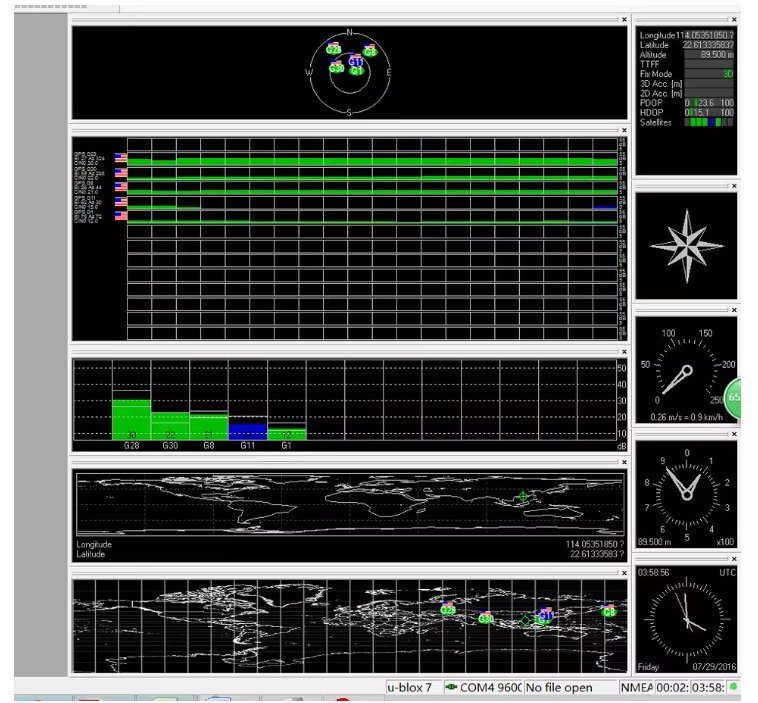Click the G11 satellite marker on the satellite world map
The image size is (758, 703).
546,614
